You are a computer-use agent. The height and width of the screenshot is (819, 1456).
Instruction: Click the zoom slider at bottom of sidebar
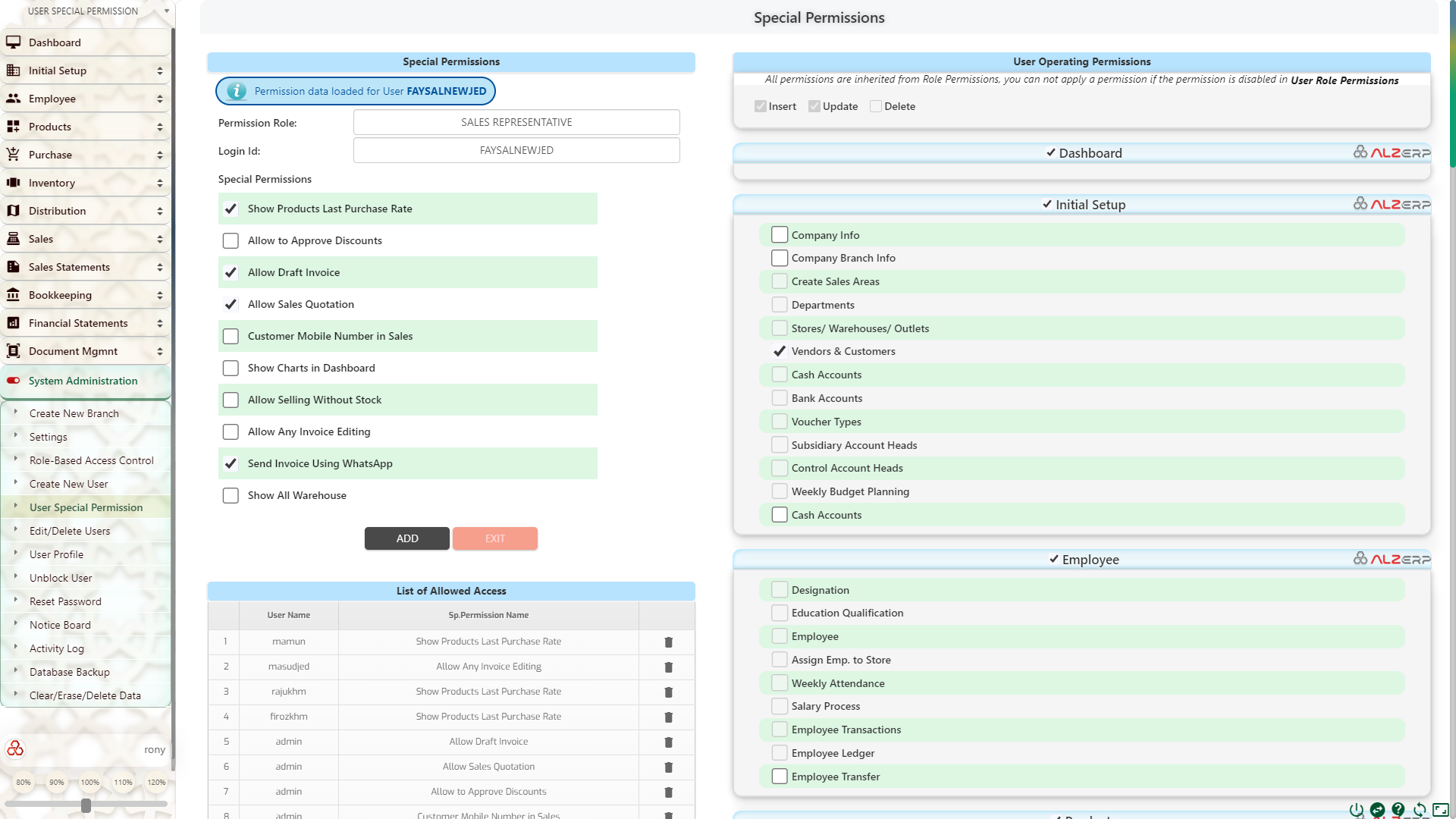pos(86,805)
